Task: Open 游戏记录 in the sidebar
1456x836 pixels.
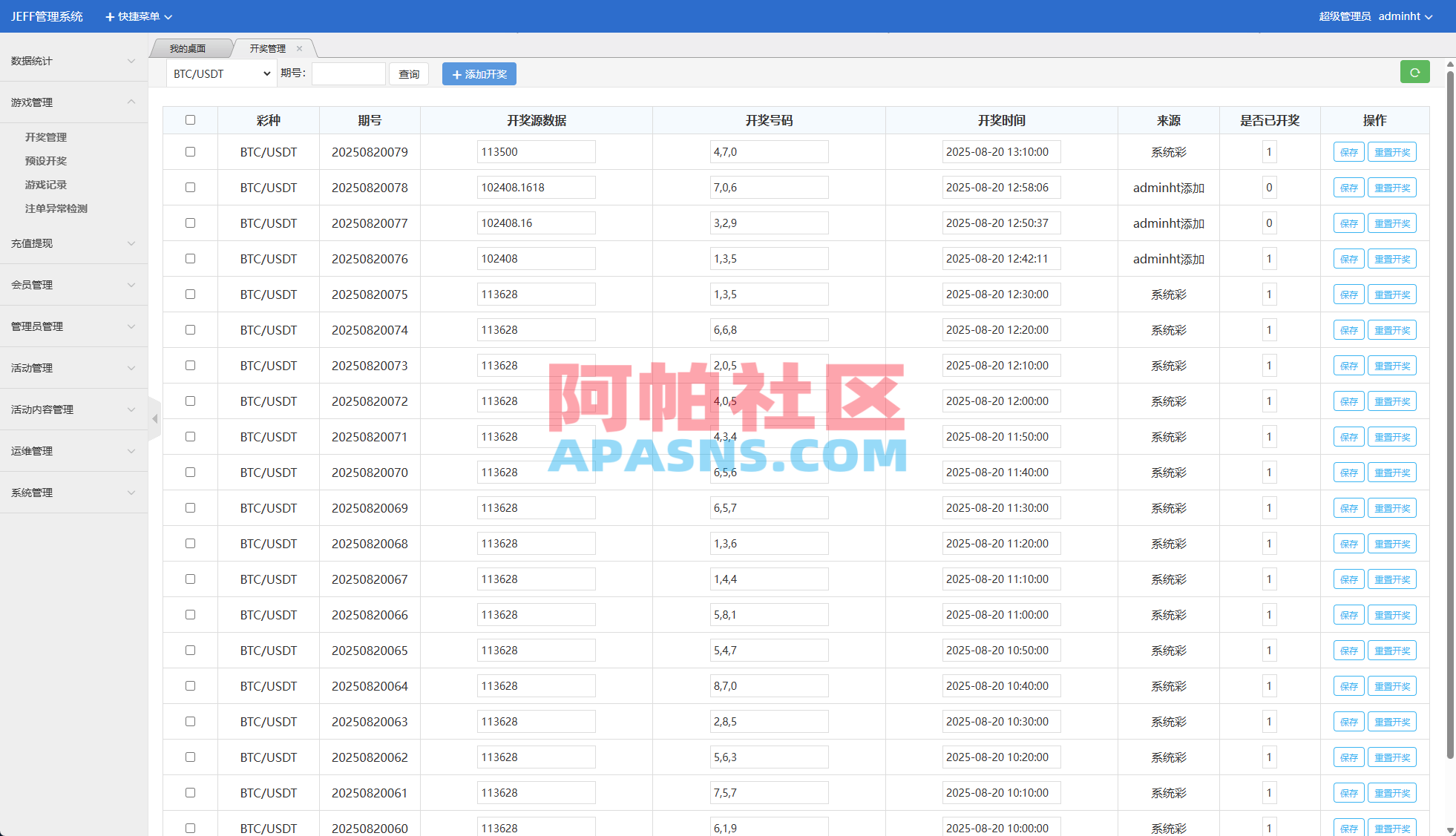Action: (x=45, y=185)
